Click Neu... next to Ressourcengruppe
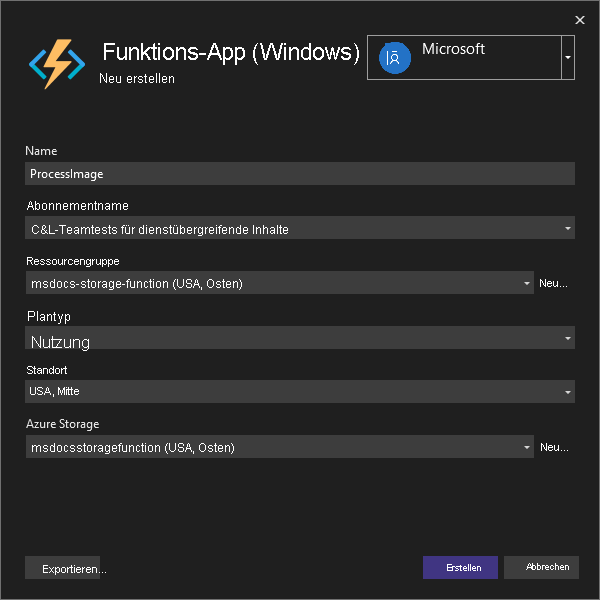Viewport: 600px width, 600px height. [553, 283]
